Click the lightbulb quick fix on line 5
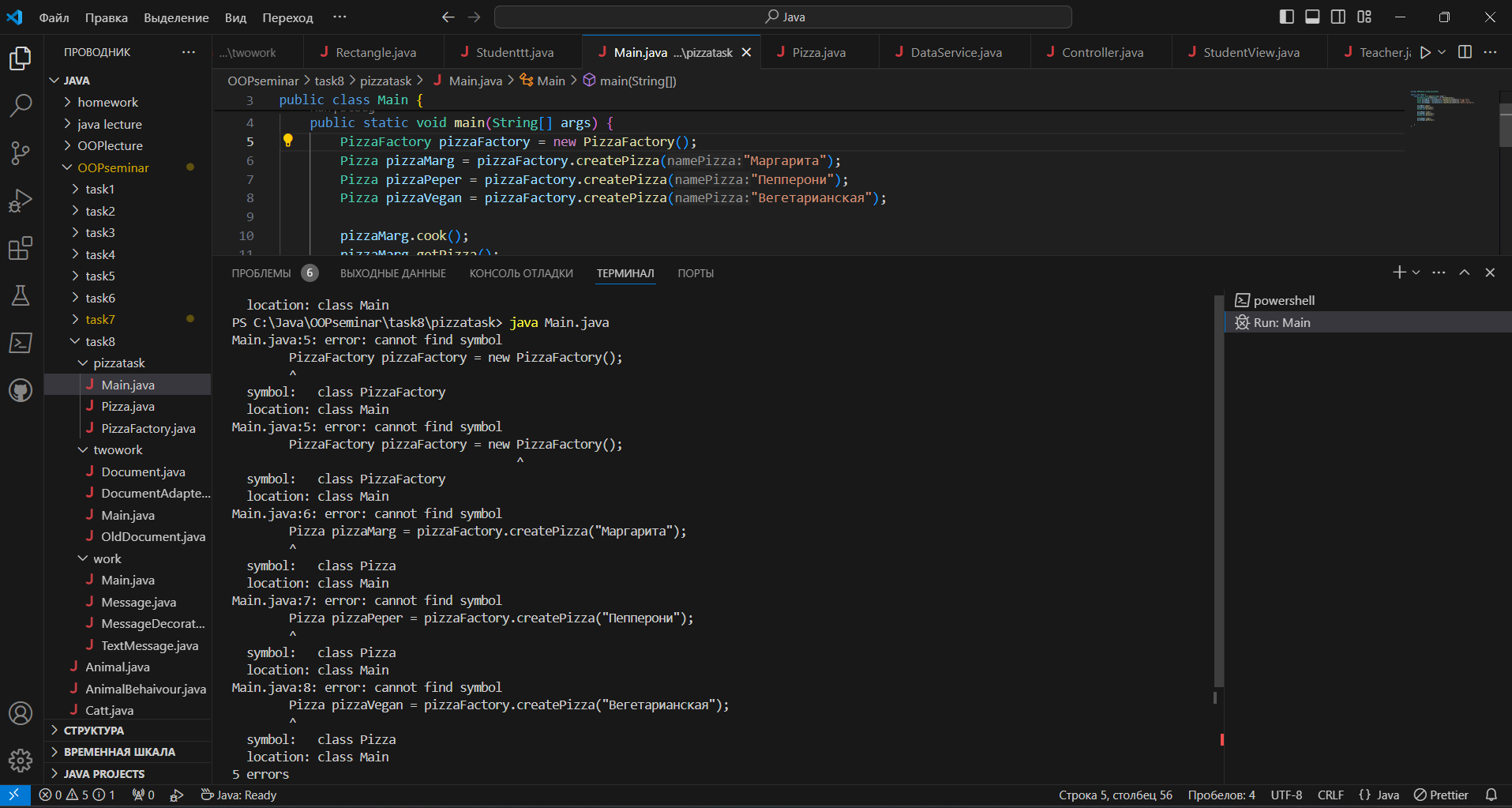Viewport: 1512px width, 808px height. (x=288, y=141)
